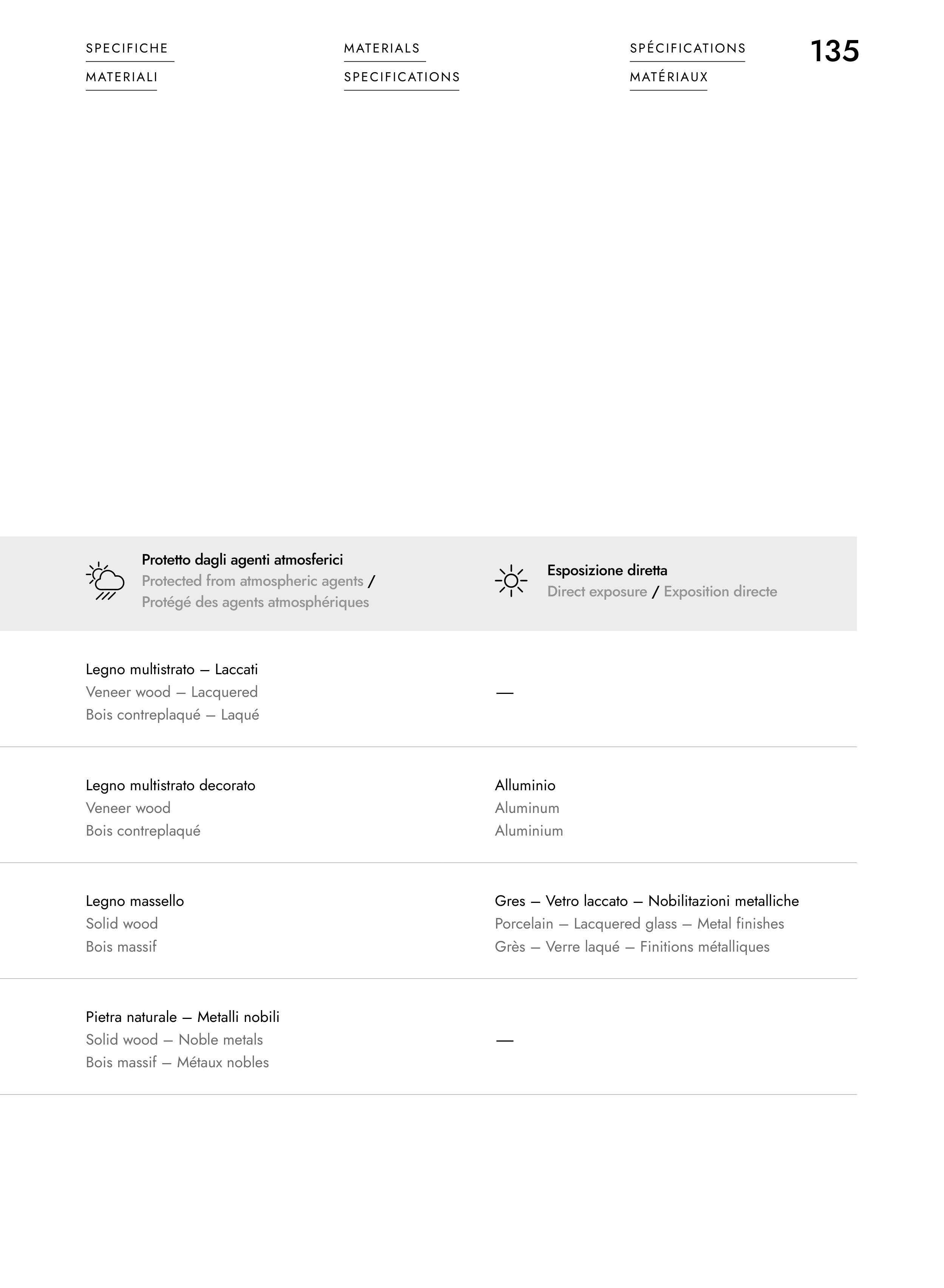This screenshot has height=1288, width=944.
Task: Click the SPECIFICHE heading
Action: pos(127,49)
